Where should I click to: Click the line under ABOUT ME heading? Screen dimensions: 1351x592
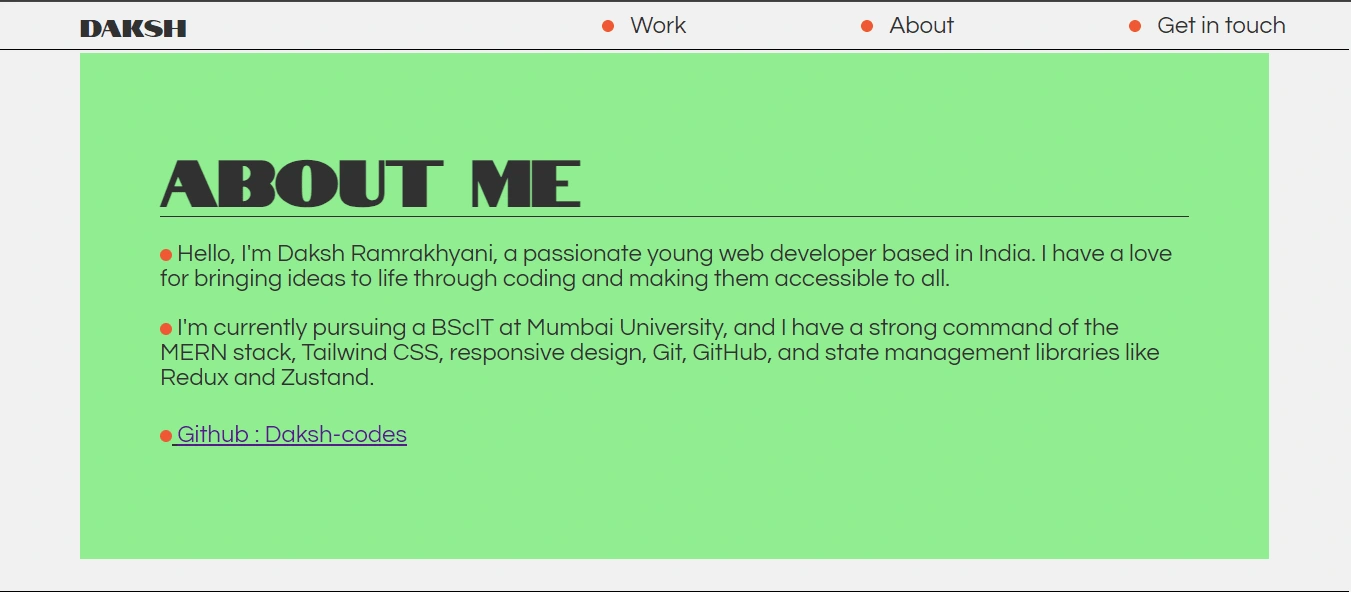click(x=674, y=216)
